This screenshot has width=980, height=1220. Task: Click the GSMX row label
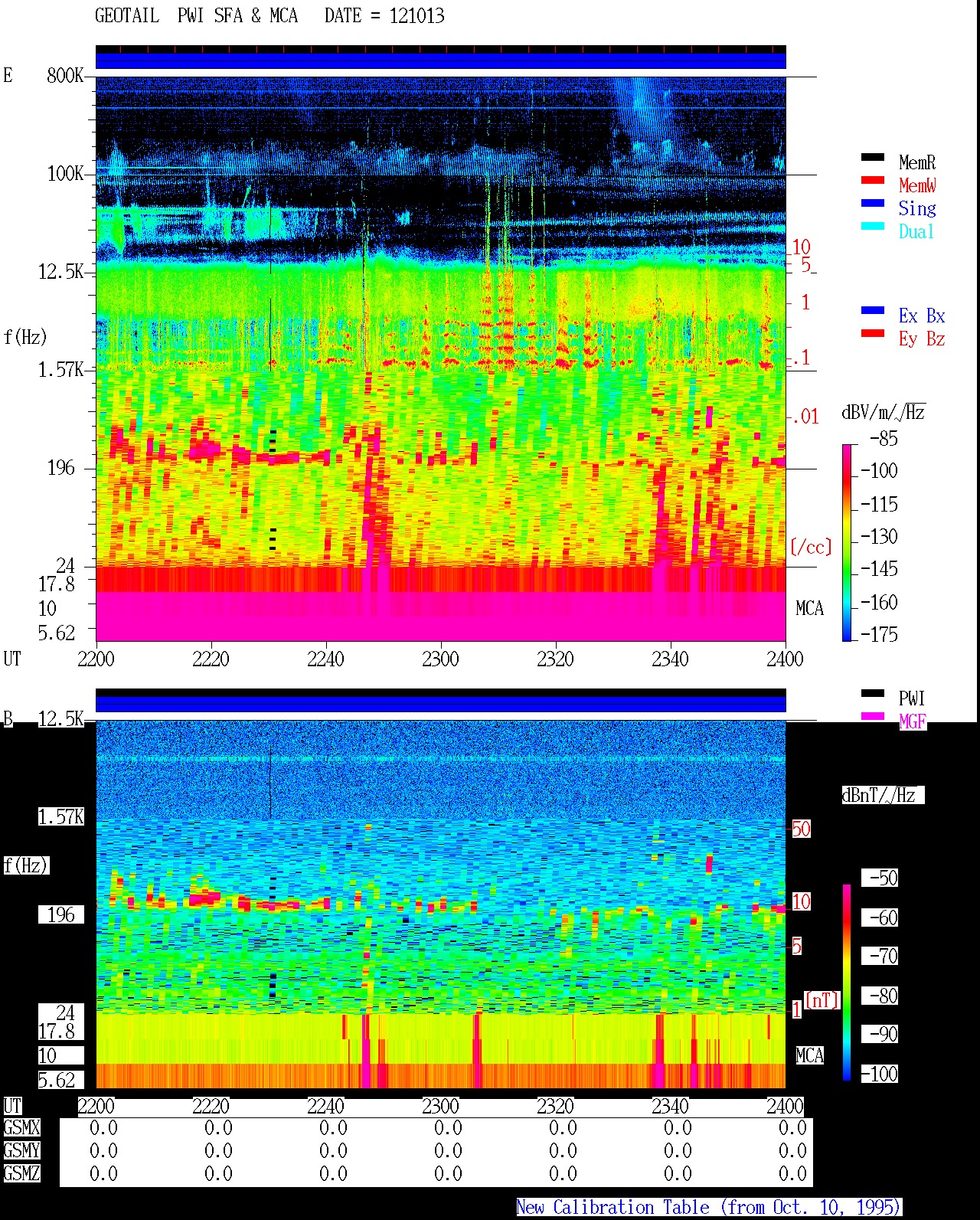pos(21,1128)
